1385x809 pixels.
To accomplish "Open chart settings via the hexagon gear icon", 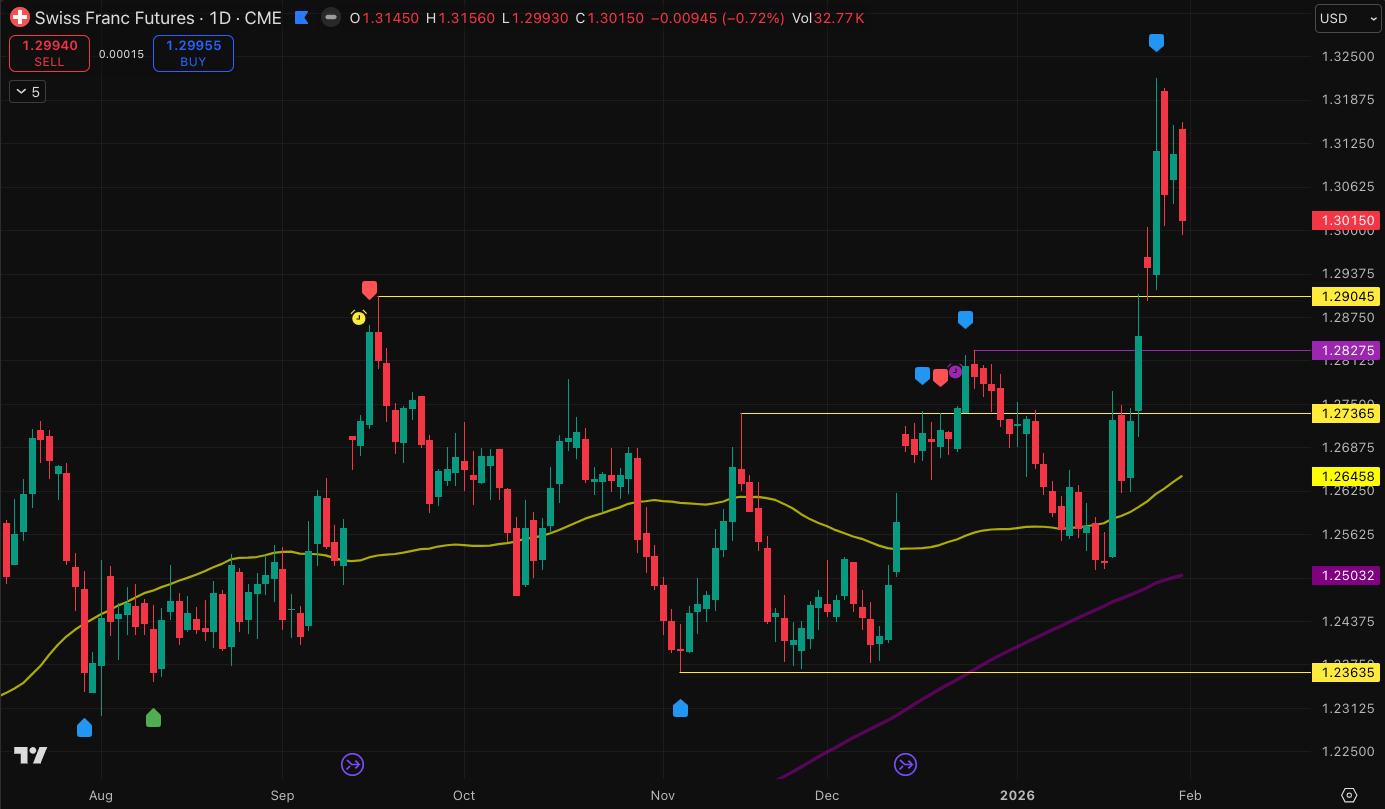I will coord(1348,796).
